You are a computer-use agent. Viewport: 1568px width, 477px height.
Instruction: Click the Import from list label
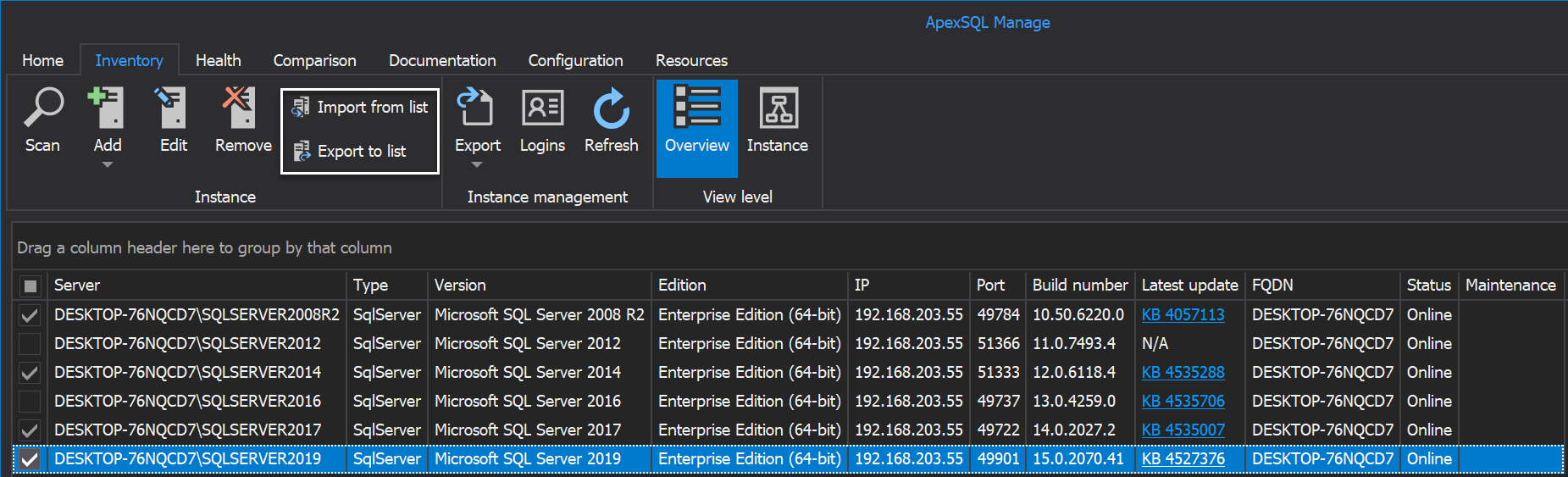tap(373, 107)
